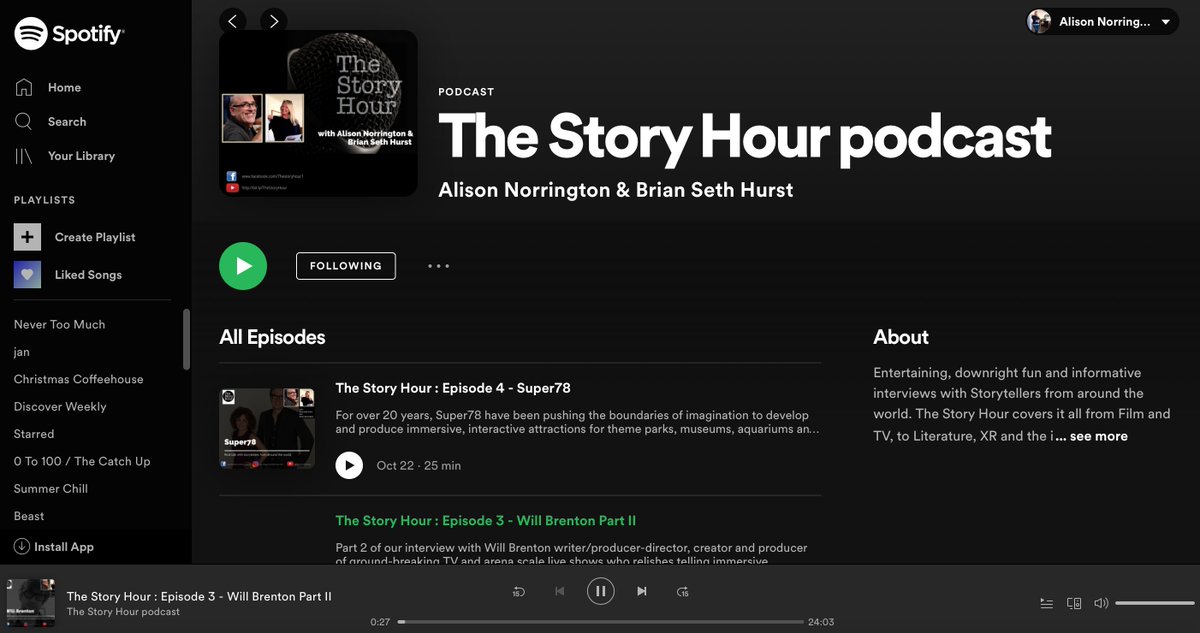Unfollow the podcast via FOLLOWING button
Viewport: 1200px width, 633px height.
click(x=345, y=265)
